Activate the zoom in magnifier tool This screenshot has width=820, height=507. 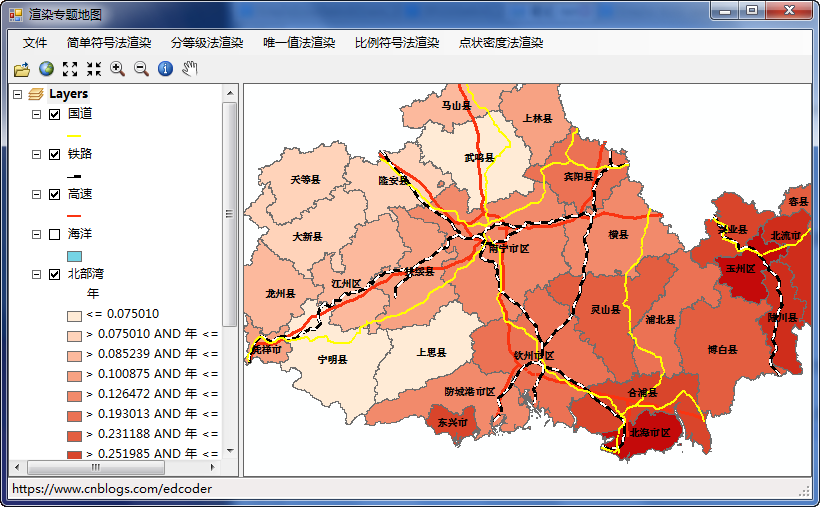coord(118,69)
